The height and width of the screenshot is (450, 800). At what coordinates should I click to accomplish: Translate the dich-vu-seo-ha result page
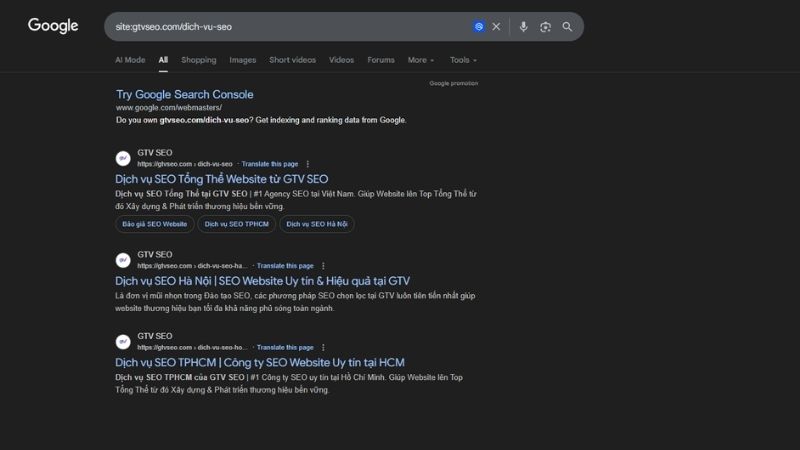tap(285, 266)
